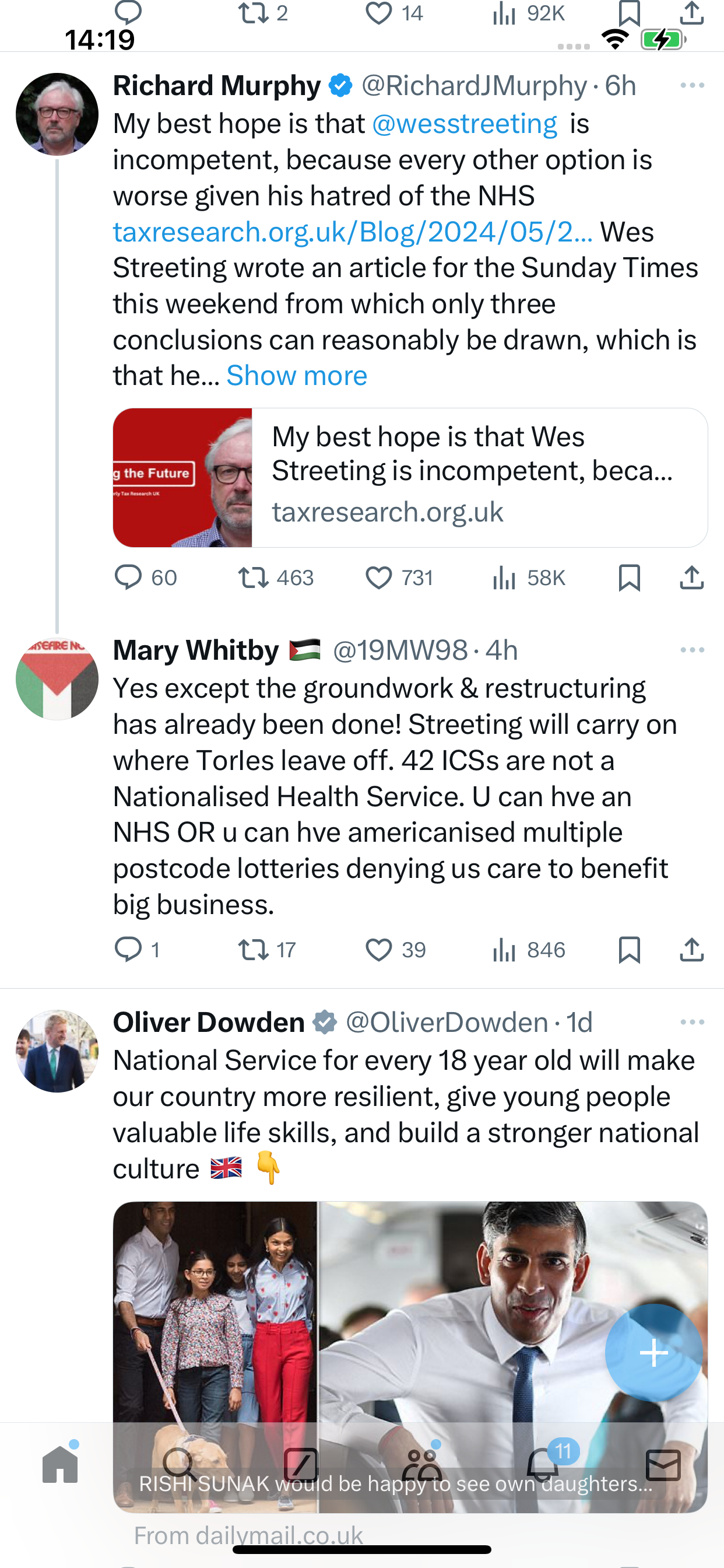Screen dimensions: 724x1568
Task: Share Richard Murphy's tweet
Action: 692,577
